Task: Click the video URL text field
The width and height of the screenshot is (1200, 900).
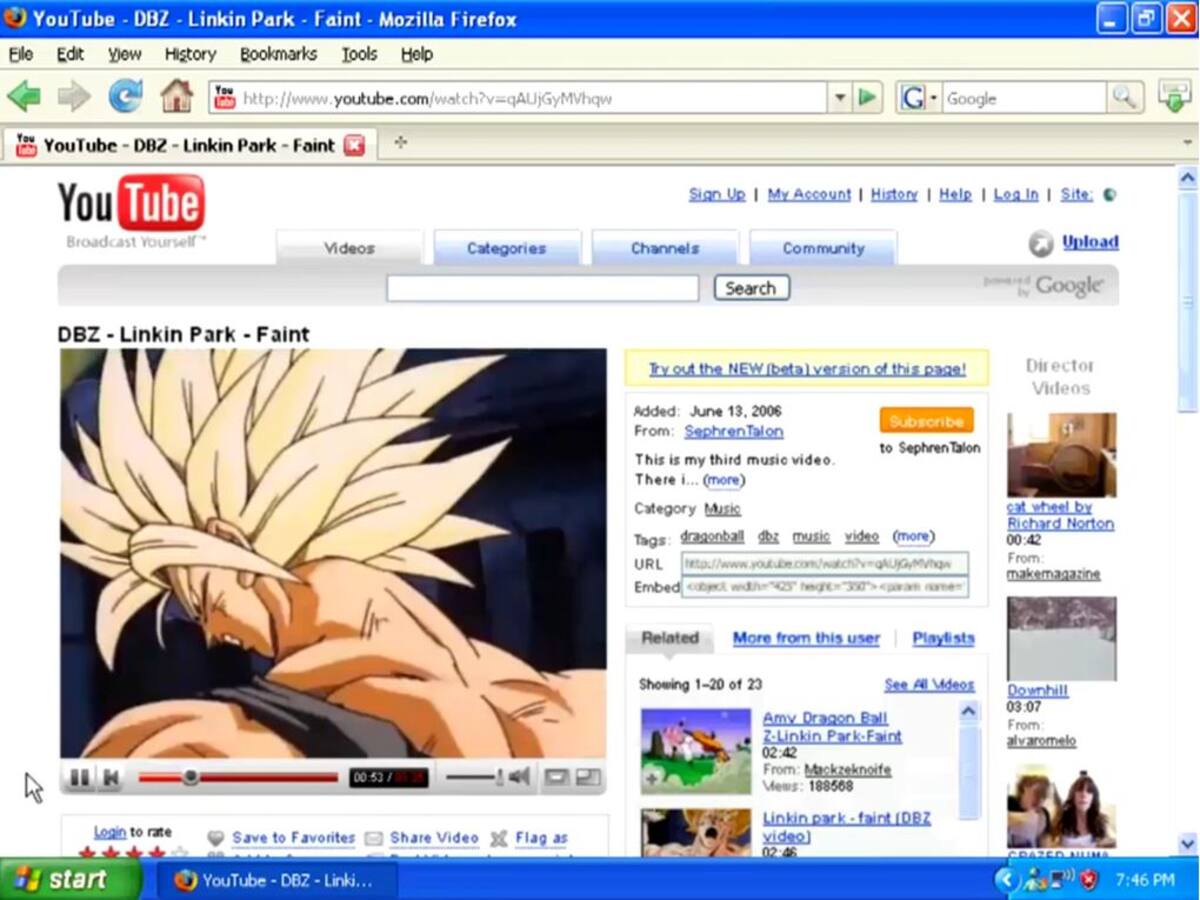Action: pyautogui.click(x=825, y=564)
